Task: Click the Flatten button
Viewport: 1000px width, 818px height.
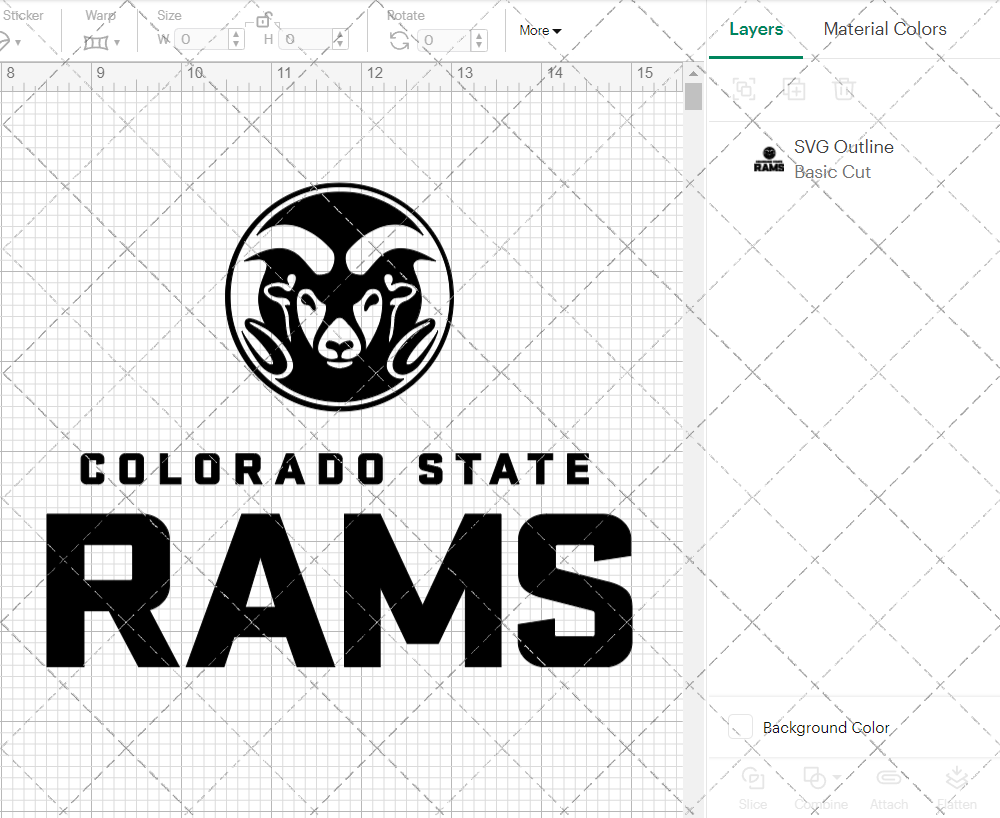Action: 957,787
